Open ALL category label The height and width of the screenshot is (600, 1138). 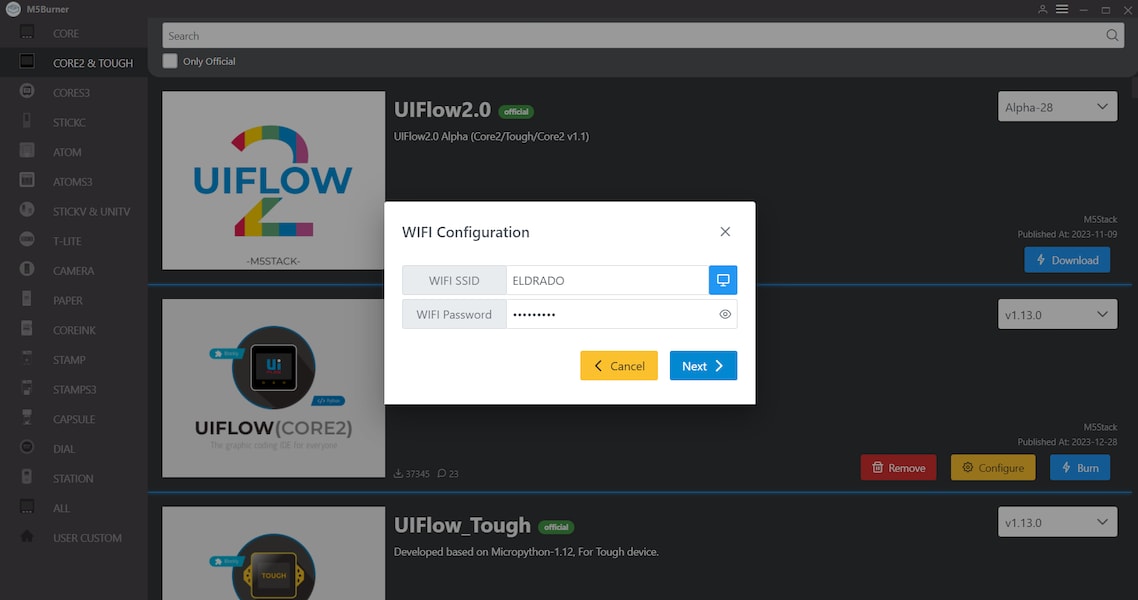[61, 509]
